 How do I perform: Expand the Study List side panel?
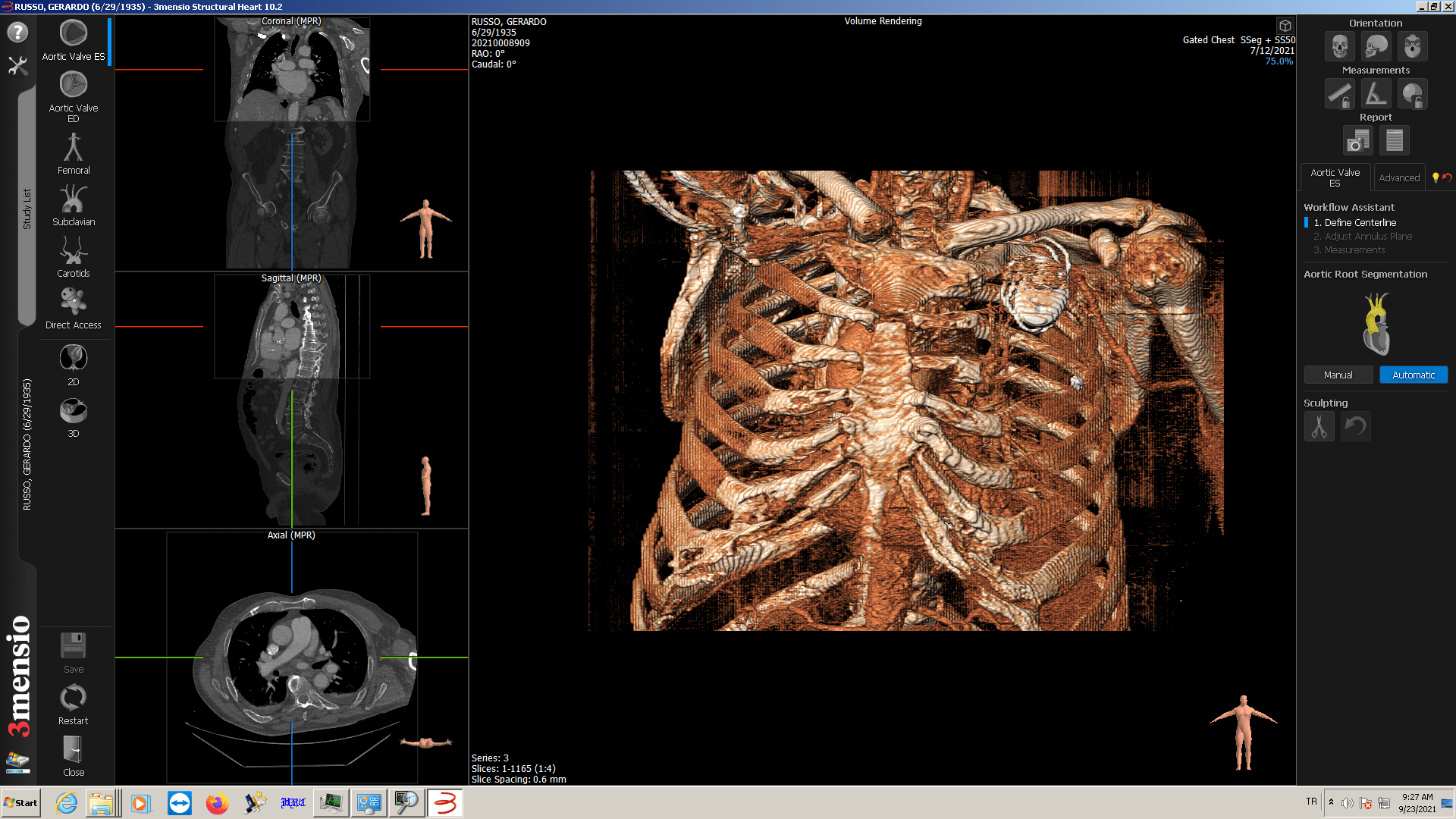click(27, 209)
